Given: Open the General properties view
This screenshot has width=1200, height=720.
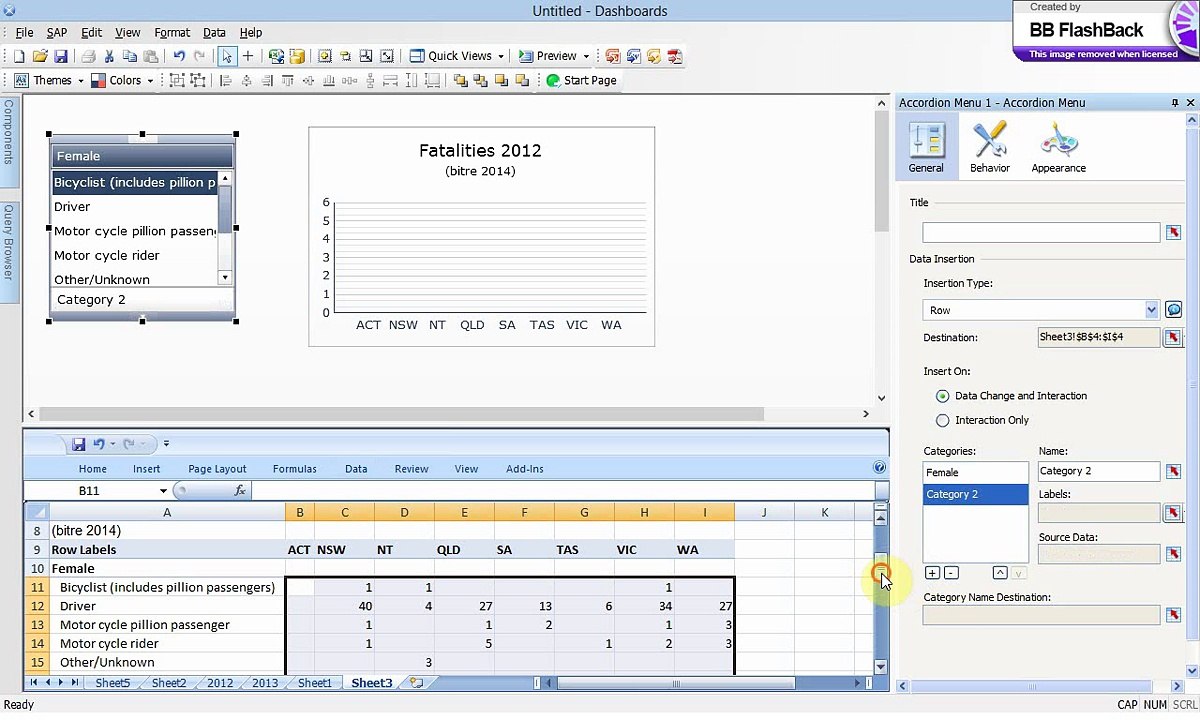Looking at the screenshot, I should [x=926, y=147].
